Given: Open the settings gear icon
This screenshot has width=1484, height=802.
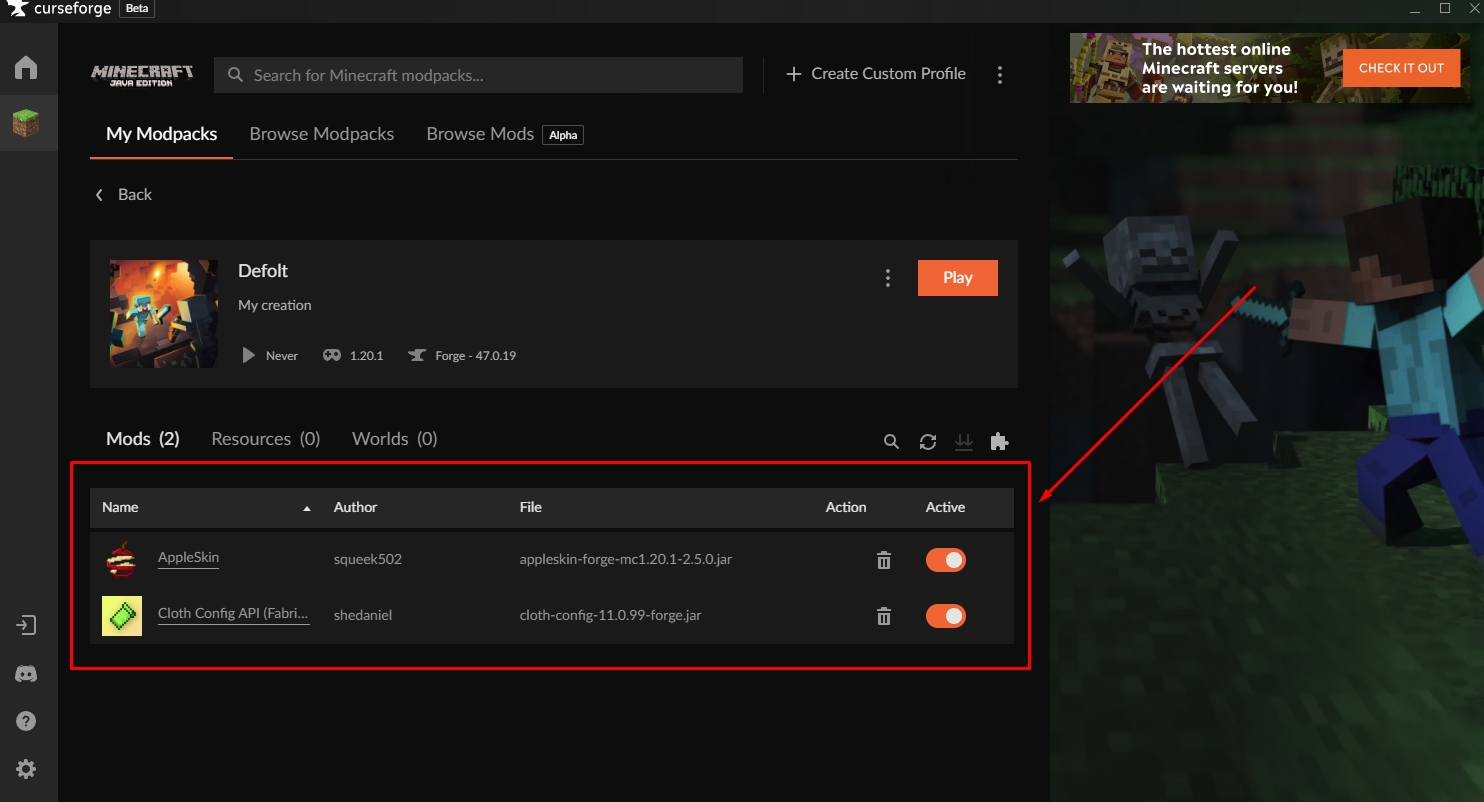Looking at the screenshot, I should pyautogui.click(x=26, y=769).
